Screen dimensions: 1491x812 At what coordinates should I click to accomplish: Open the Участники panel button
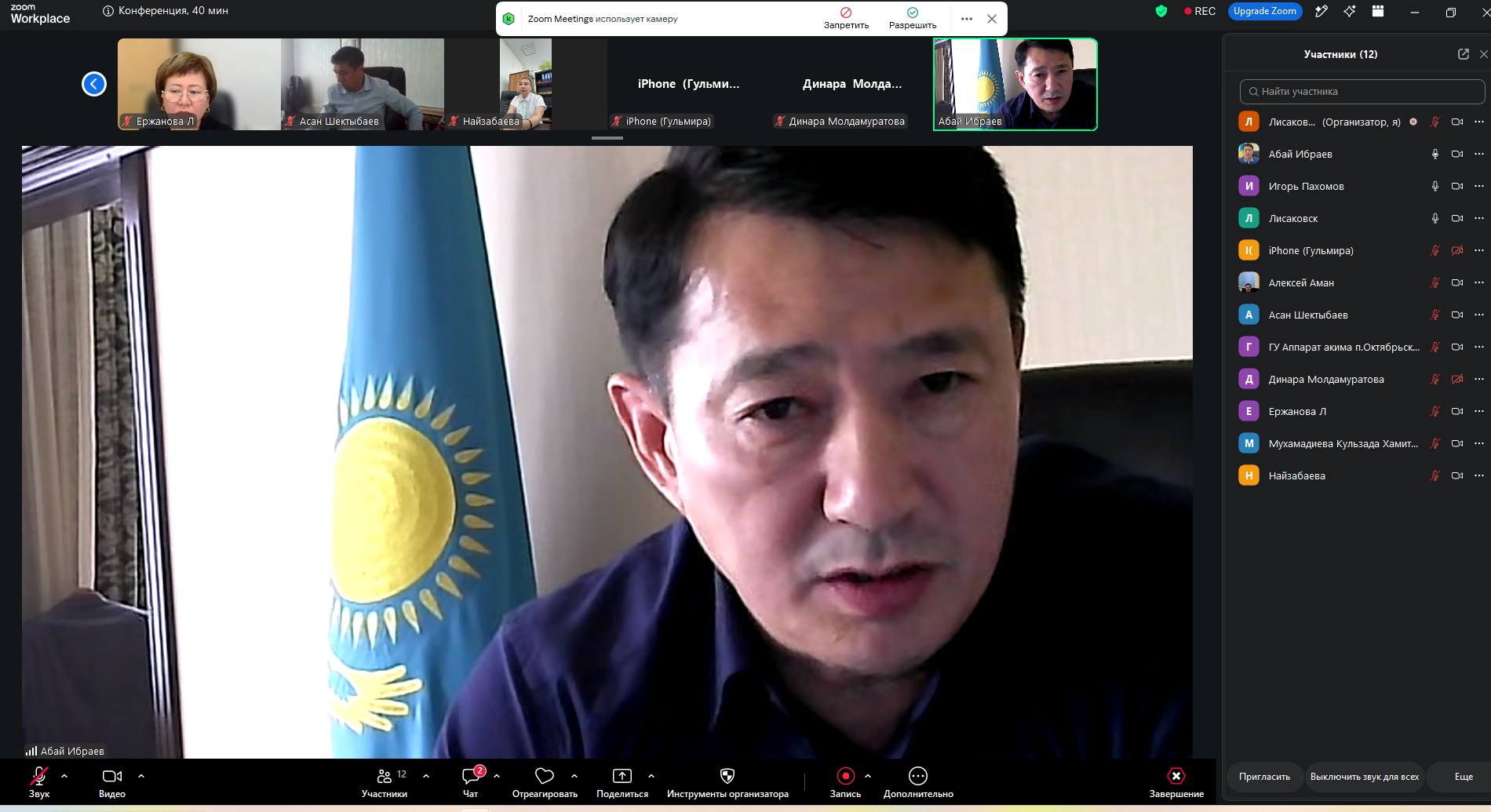pyautogui.click(x=385, y=782)
